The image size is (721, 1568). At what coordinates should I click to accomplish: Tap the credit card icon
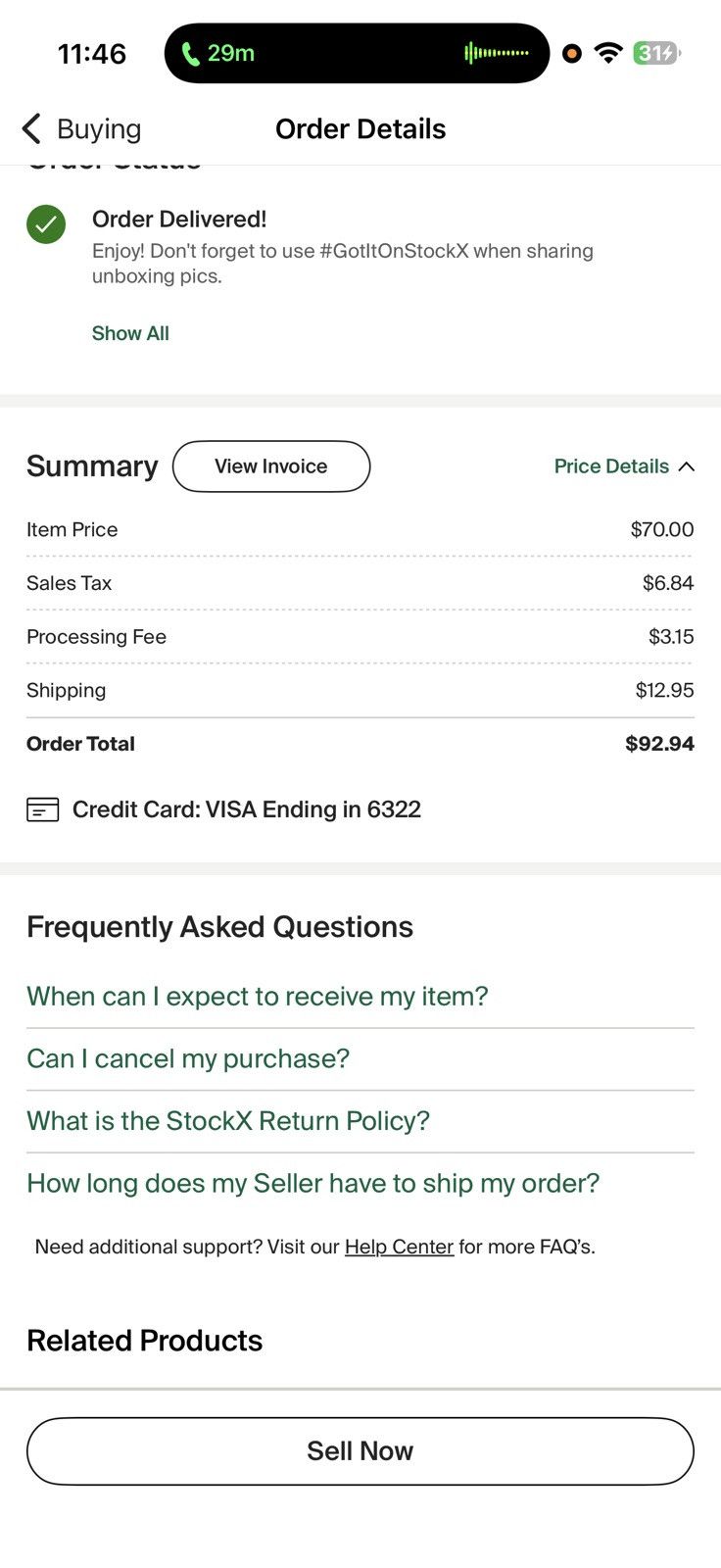pyautogui.click(x=43, y=809)
